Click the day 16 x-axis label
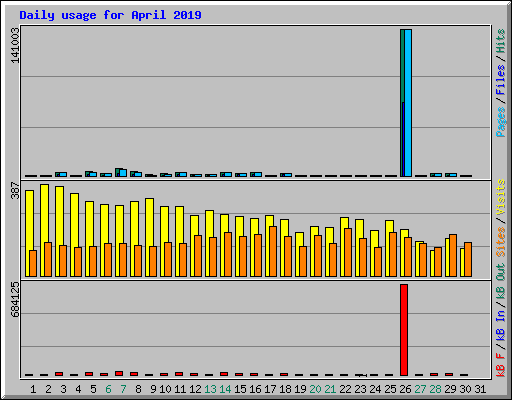 point(255,389)
